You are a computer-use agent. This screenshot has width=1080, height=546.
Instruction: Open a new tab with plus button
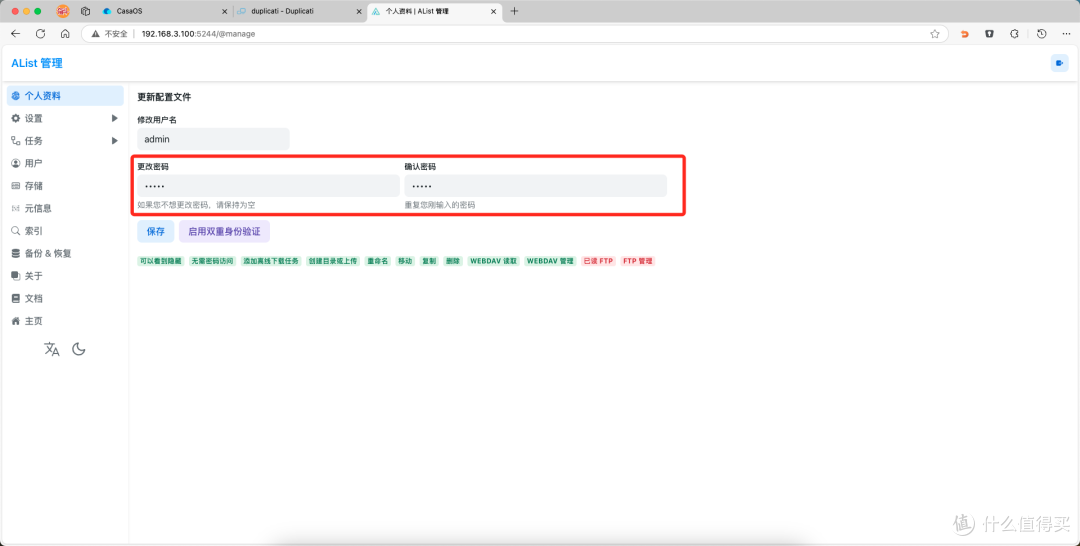[514, 11]
